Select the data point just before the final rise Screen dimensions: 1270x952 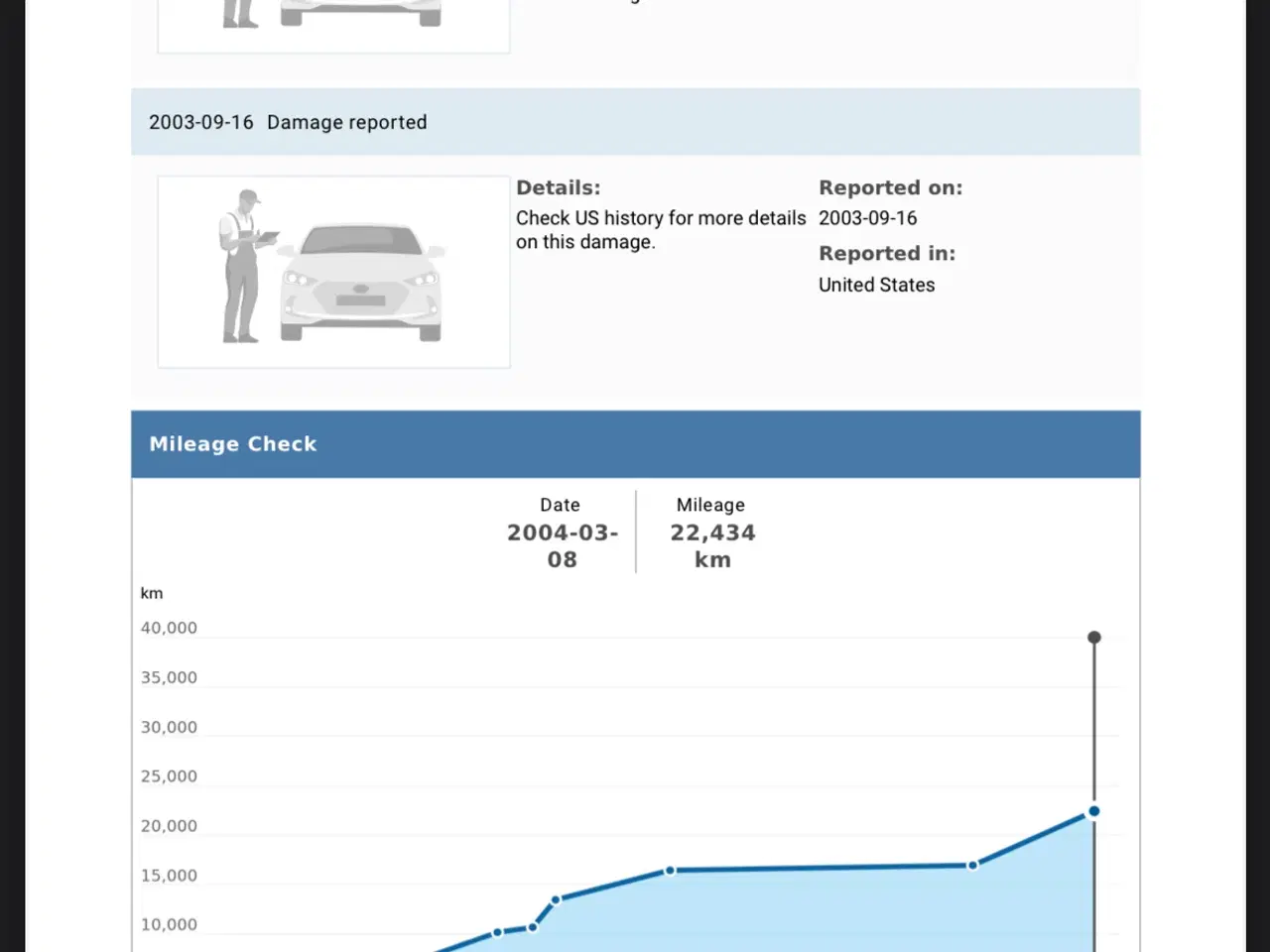click(972, 865)
